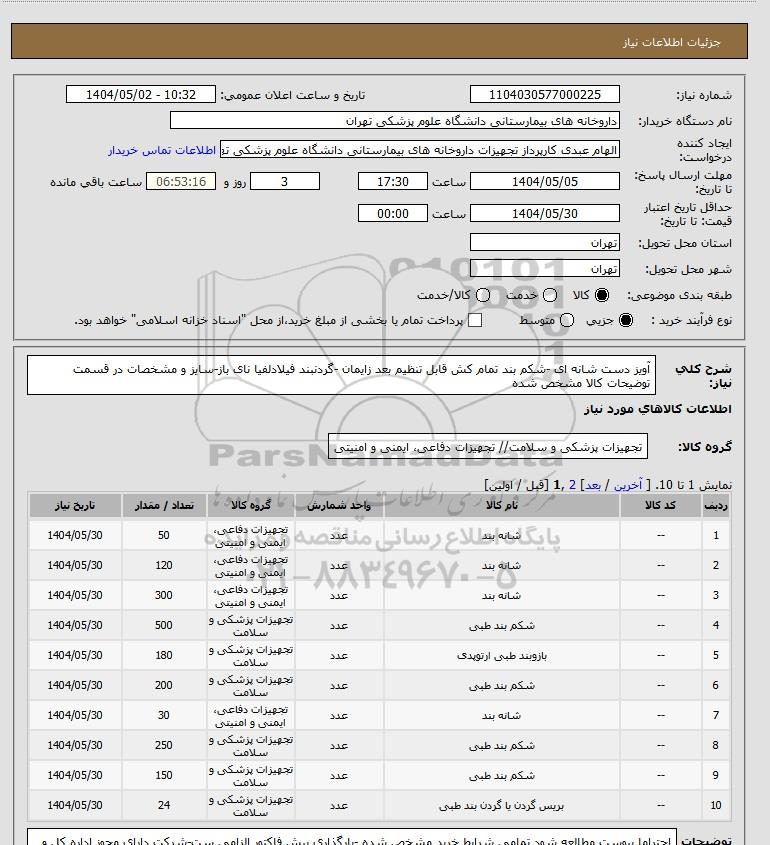Select the جزیی purchase type radio
770x845 pixels.
[626, 320]
